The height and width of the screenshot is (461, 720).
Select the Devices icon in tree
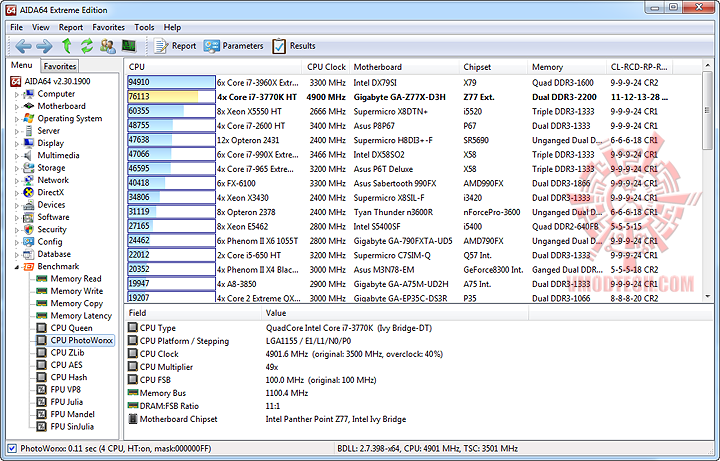point(28,205)
